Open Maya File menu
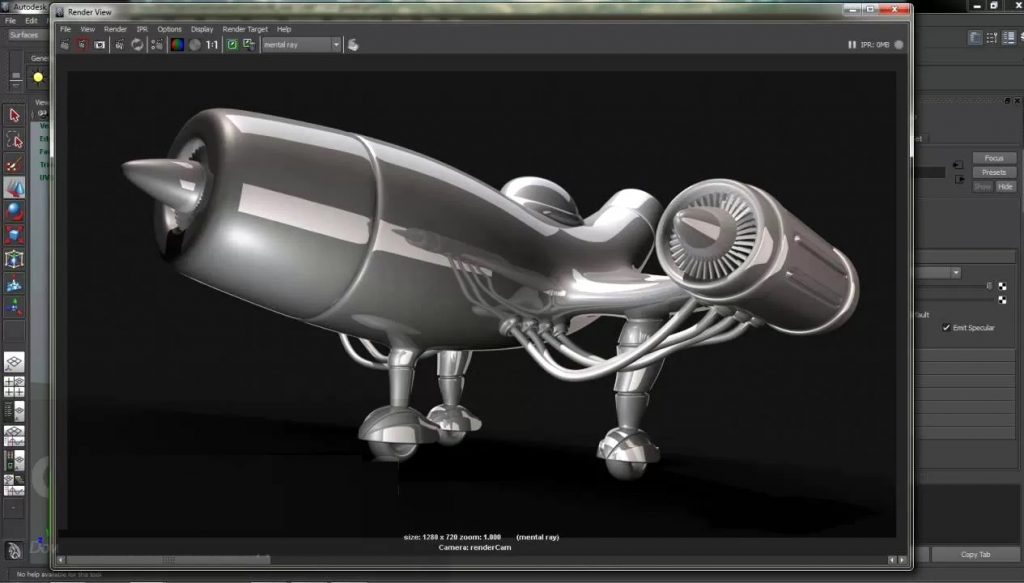Image resolution: width=1024 pixels, height=583 pixels. (10, 21)
